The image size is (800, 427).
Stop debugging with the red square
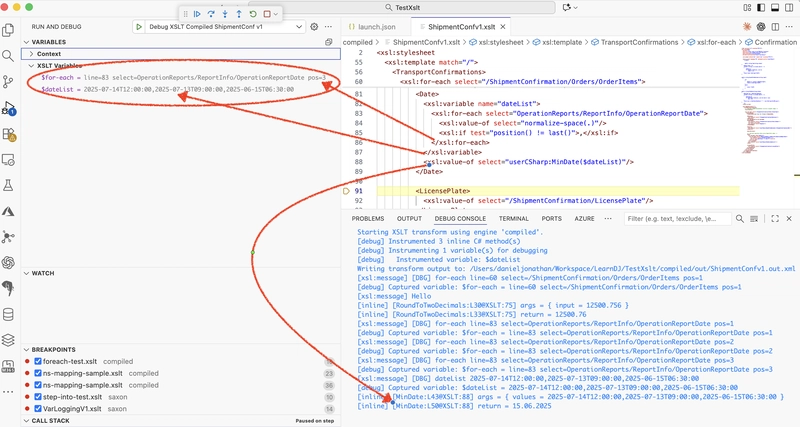click(x=267, y=14)
